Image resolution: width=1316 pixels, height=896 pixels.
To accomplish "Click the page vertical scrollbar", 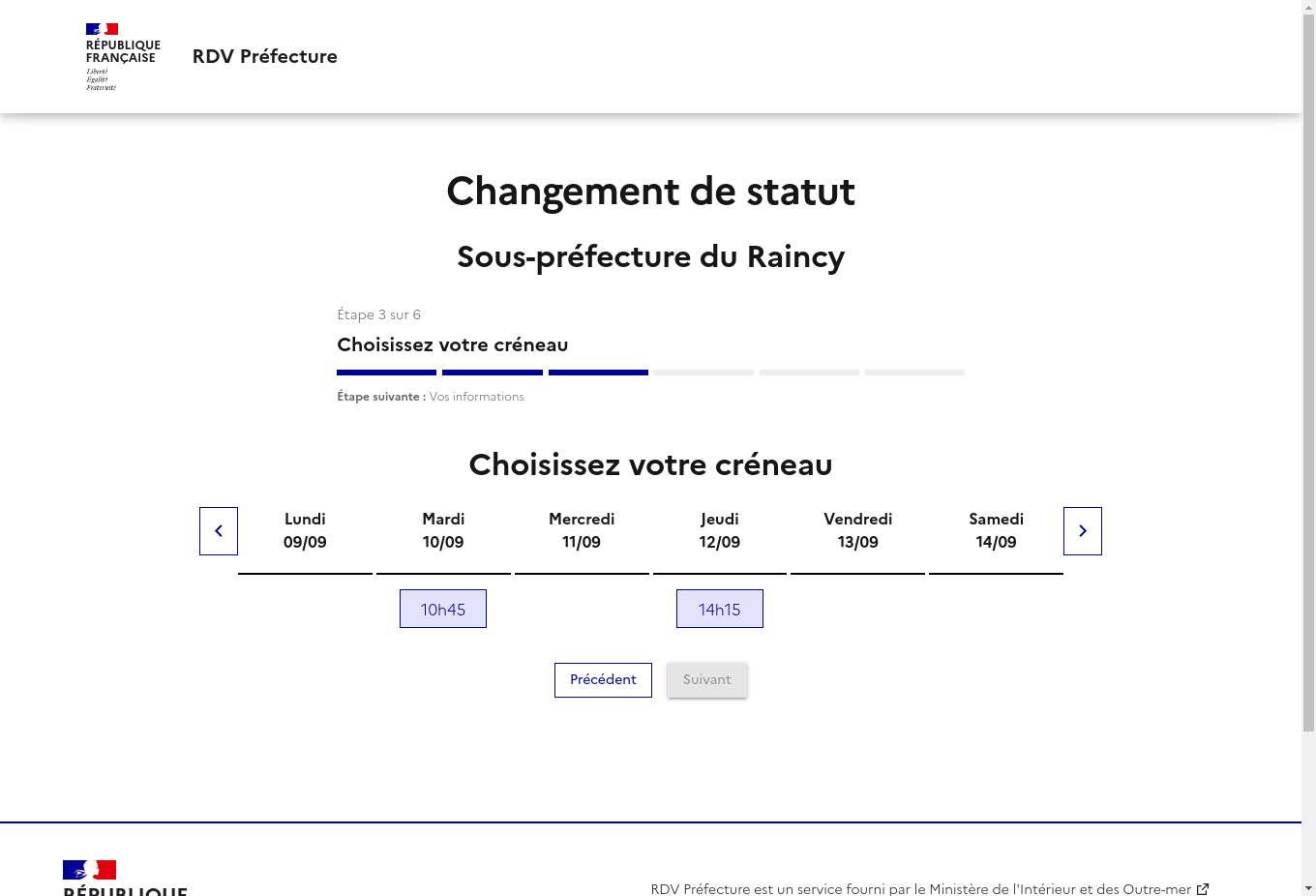I will pyautogui.click(x=1308, y=373).
